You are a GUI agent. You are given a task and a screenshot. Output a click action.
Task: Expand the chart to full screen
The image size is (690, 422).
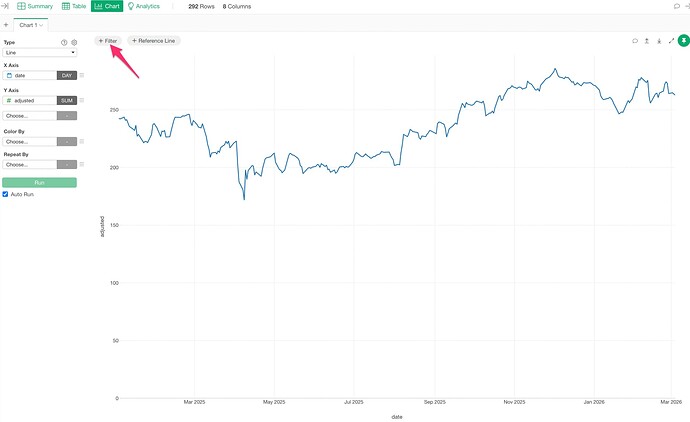[671, 41]
